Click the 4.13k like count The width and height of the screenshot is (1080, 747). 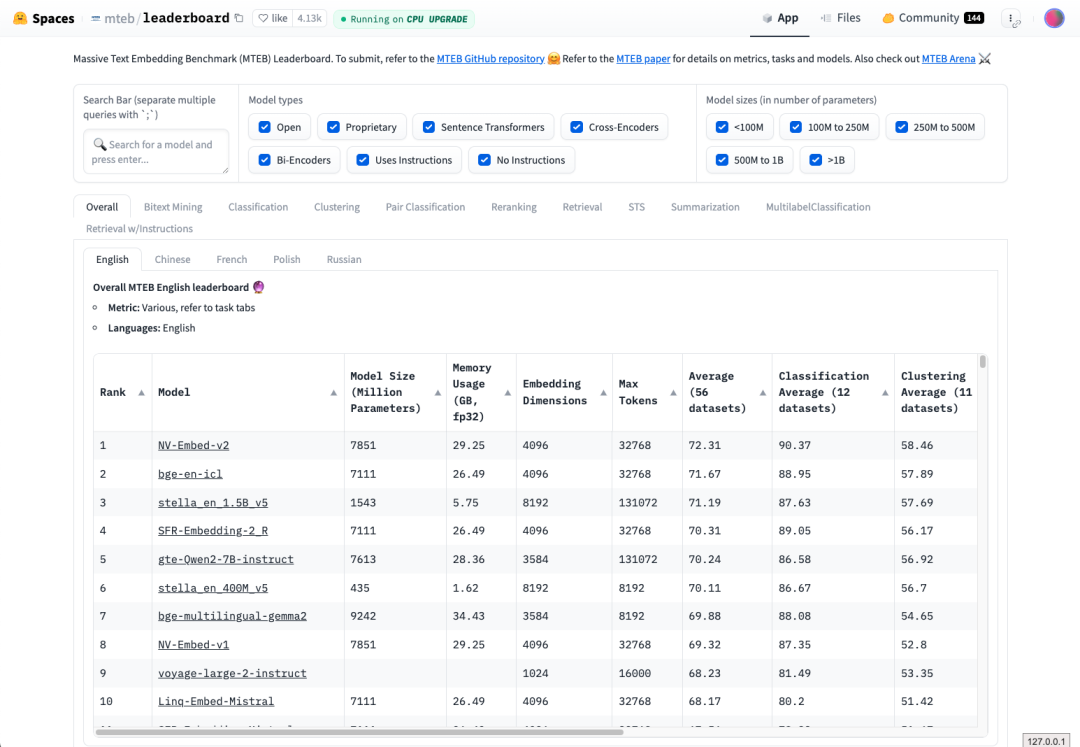(x=309, y=19)
